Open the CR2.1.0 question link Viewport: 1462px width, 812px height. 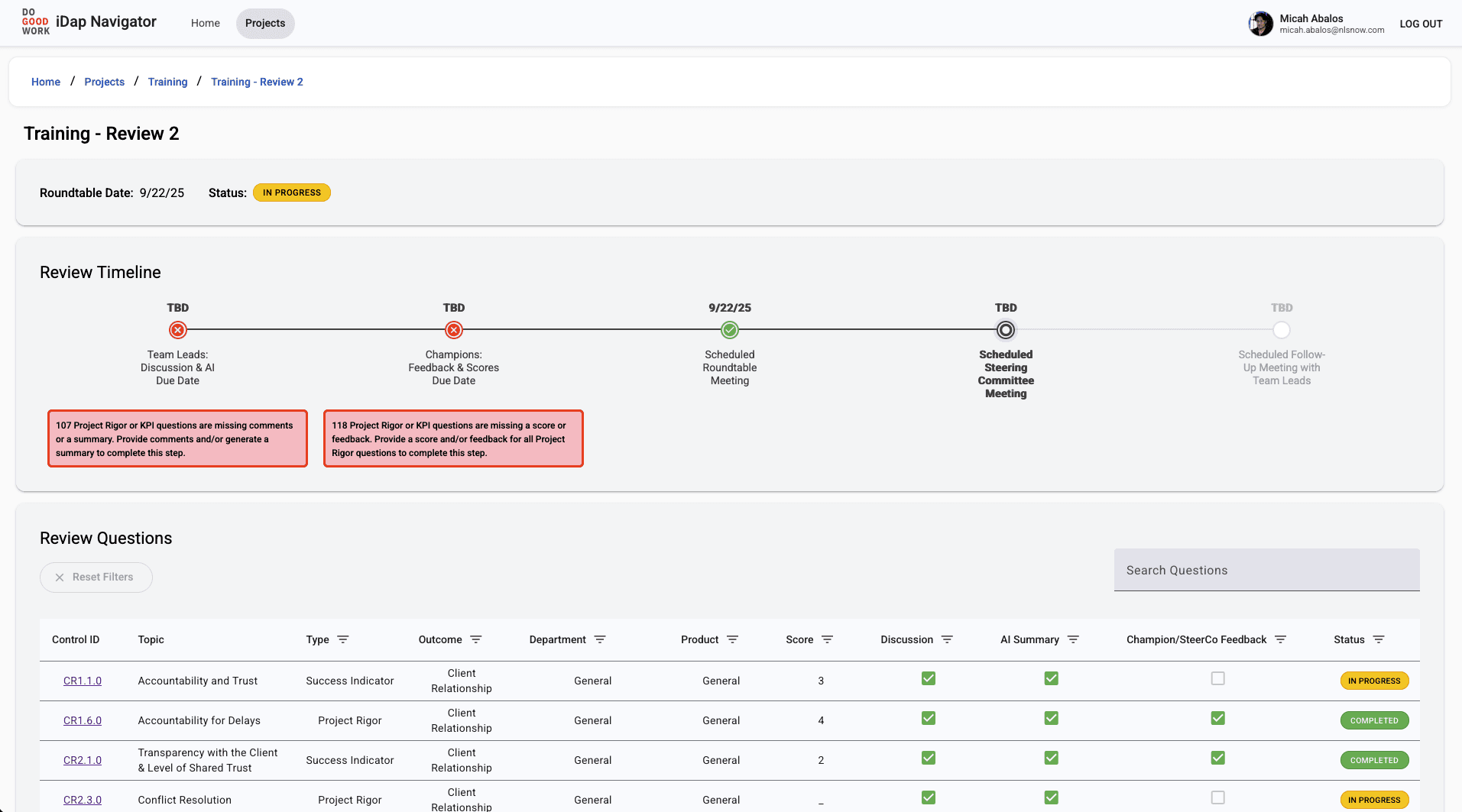pyautogui.click(x=82, y=759)
